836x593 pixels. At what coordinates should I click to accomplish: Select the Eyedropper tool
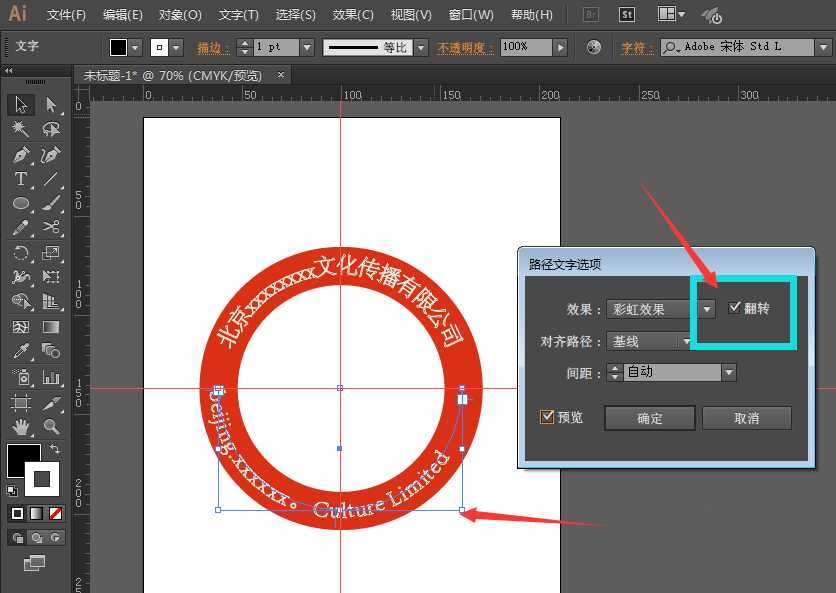click(x=20, y=351)
